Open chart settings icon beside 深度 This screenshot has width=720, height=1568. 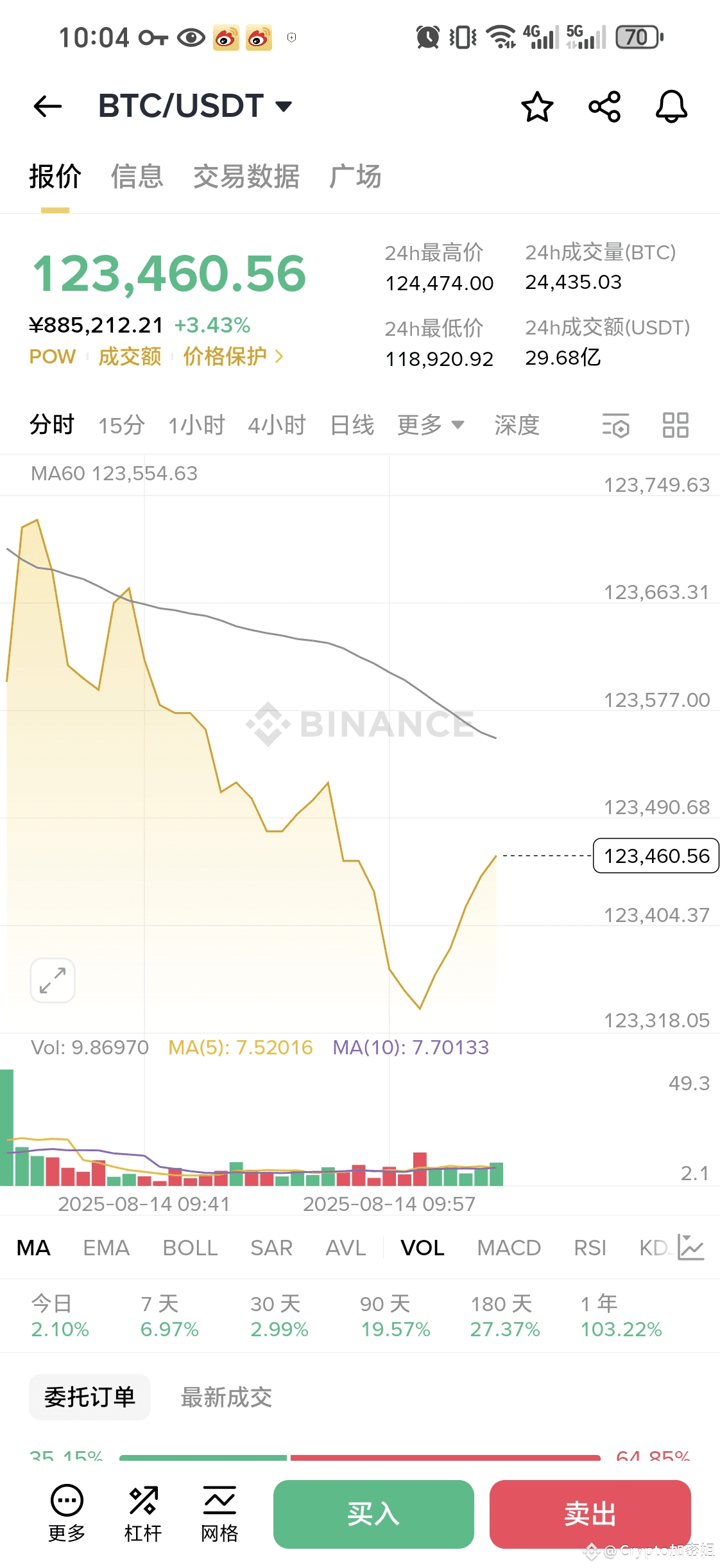(x=616, y=425)
